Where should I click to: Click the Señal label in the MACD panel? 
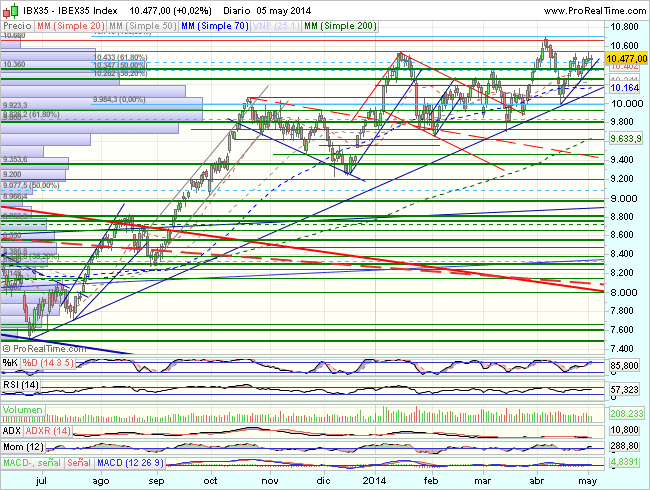point(77,462)
